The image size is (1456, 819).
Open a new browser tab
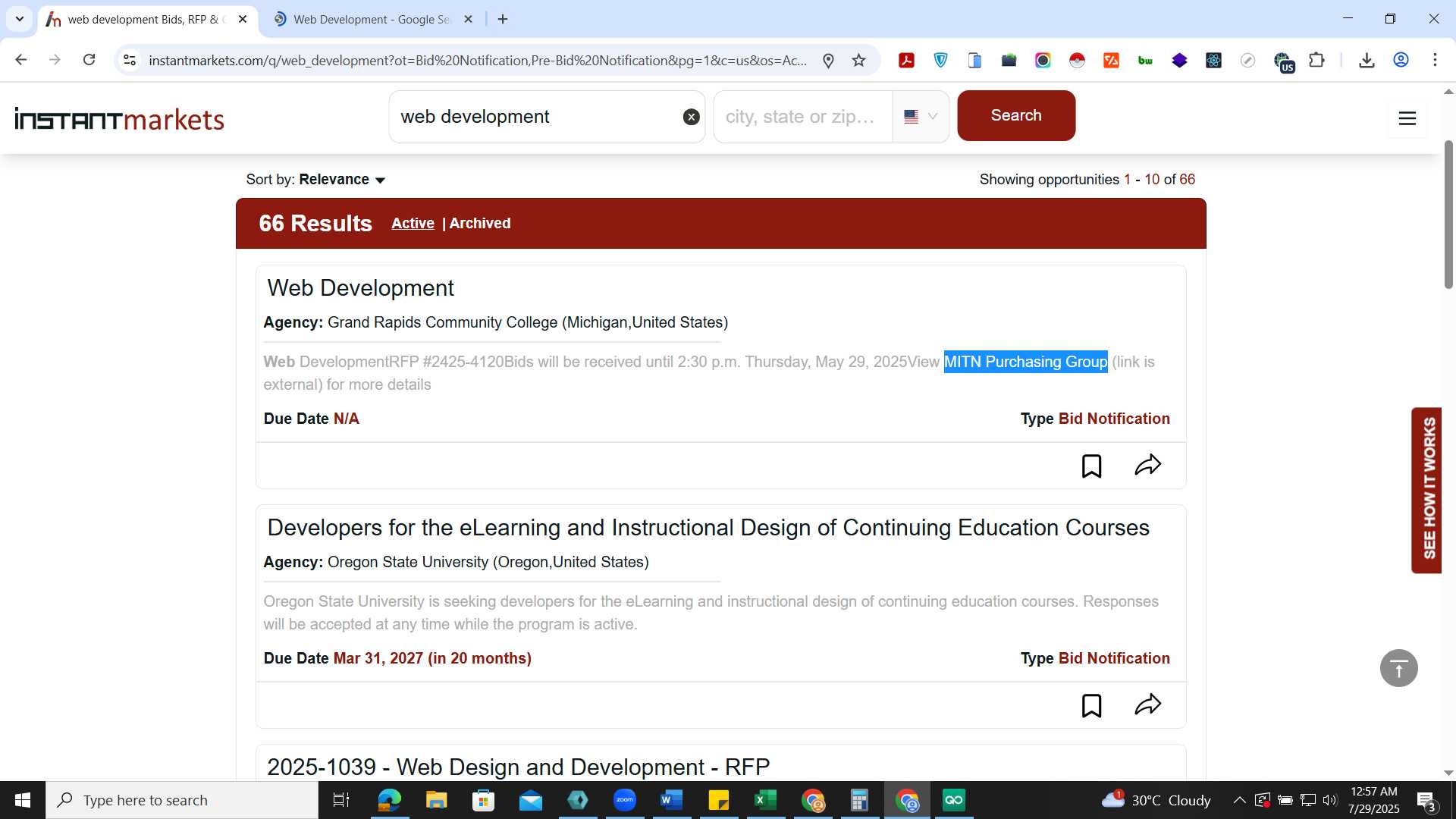(503, 19)
